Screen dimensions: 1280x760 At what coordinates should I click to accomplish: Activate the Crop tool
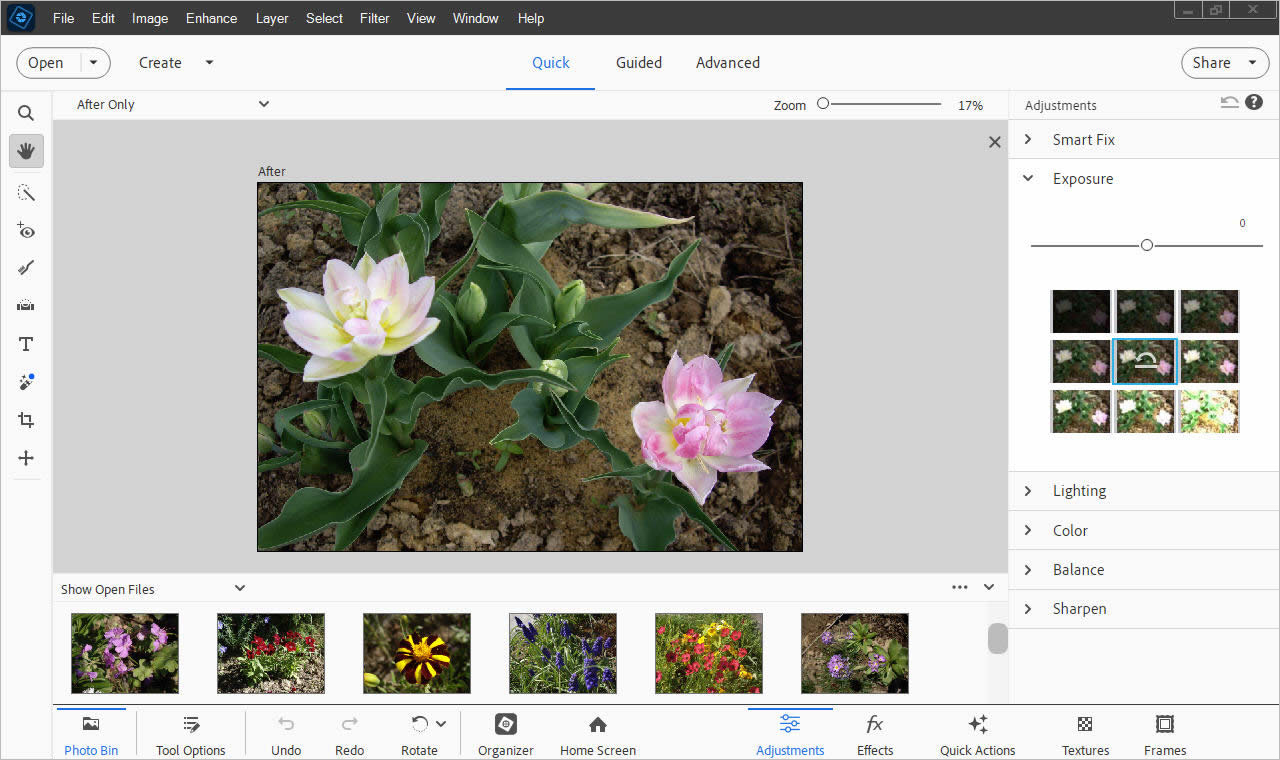pos(26,420)
